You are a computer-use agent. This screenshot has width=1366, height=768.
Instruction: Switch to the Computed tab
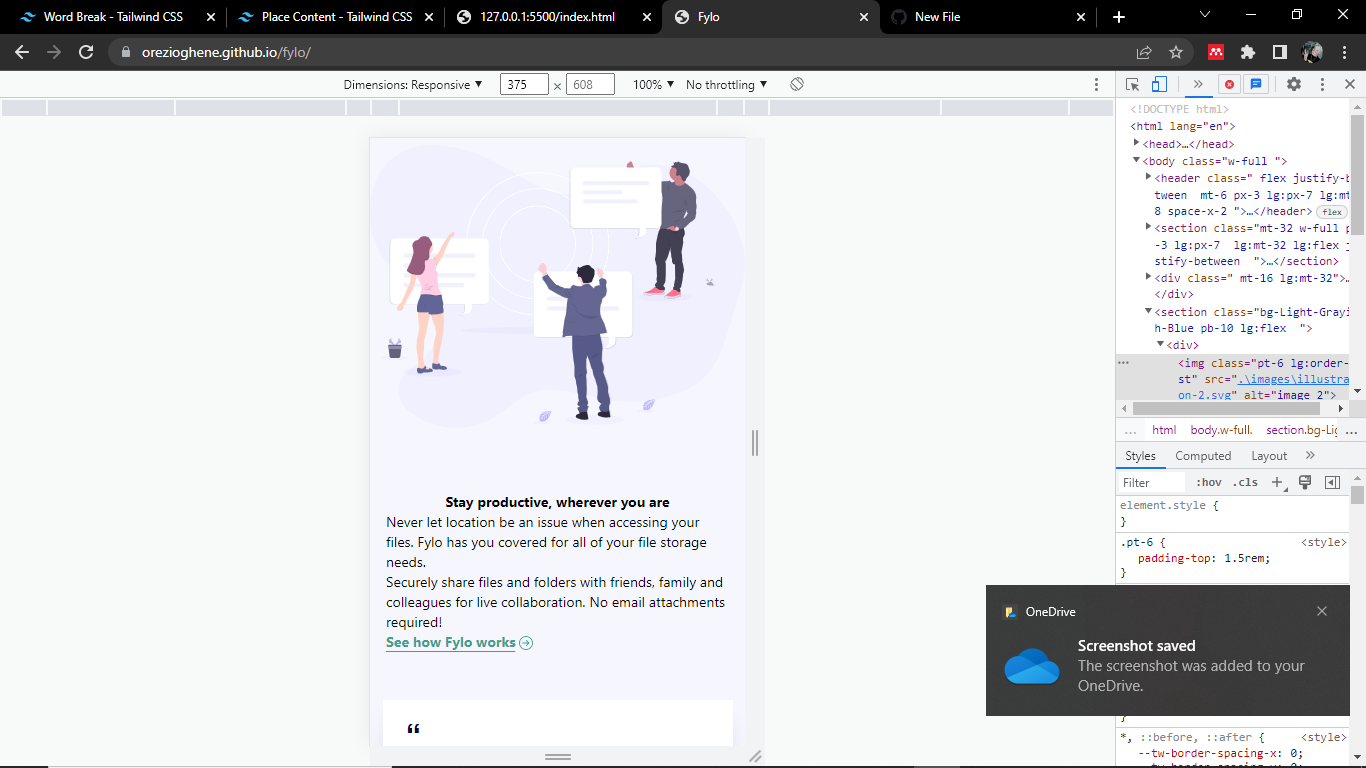pyautogui.click(x=1203, y=456)
